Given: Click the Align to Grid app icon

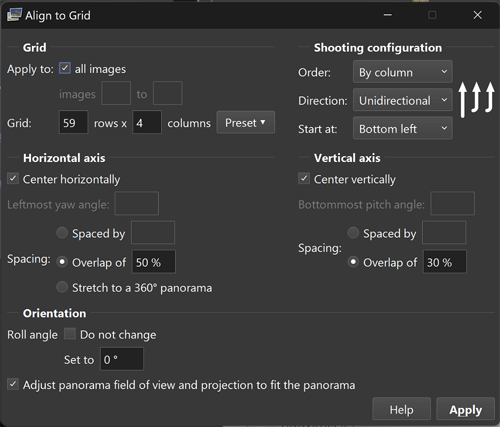Looking at the screenshot, I should (14, 15).
